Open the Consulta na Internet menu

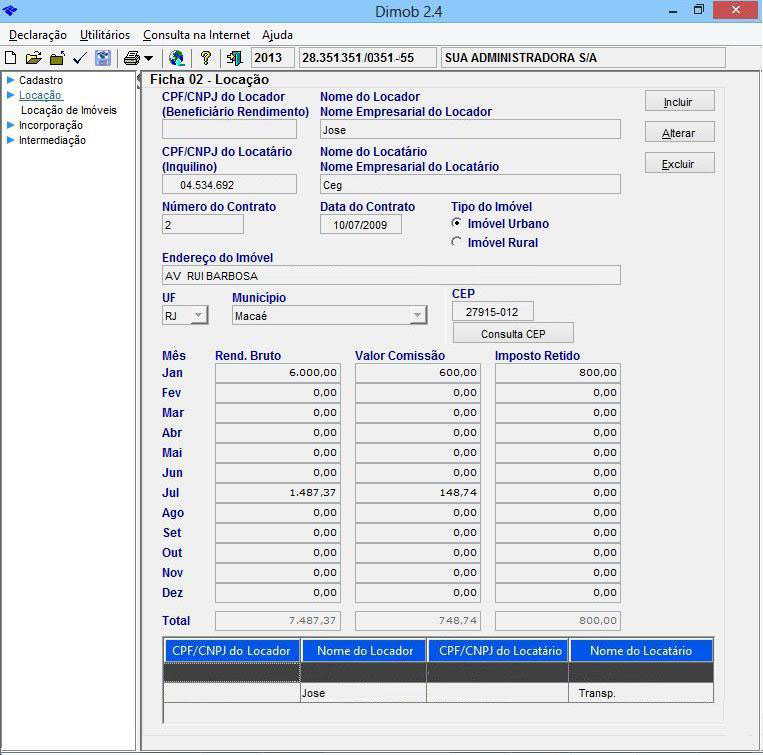pos(196,35)
